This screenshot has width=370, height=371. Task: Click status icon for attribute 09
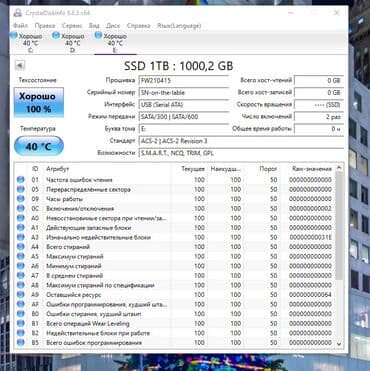21,199
